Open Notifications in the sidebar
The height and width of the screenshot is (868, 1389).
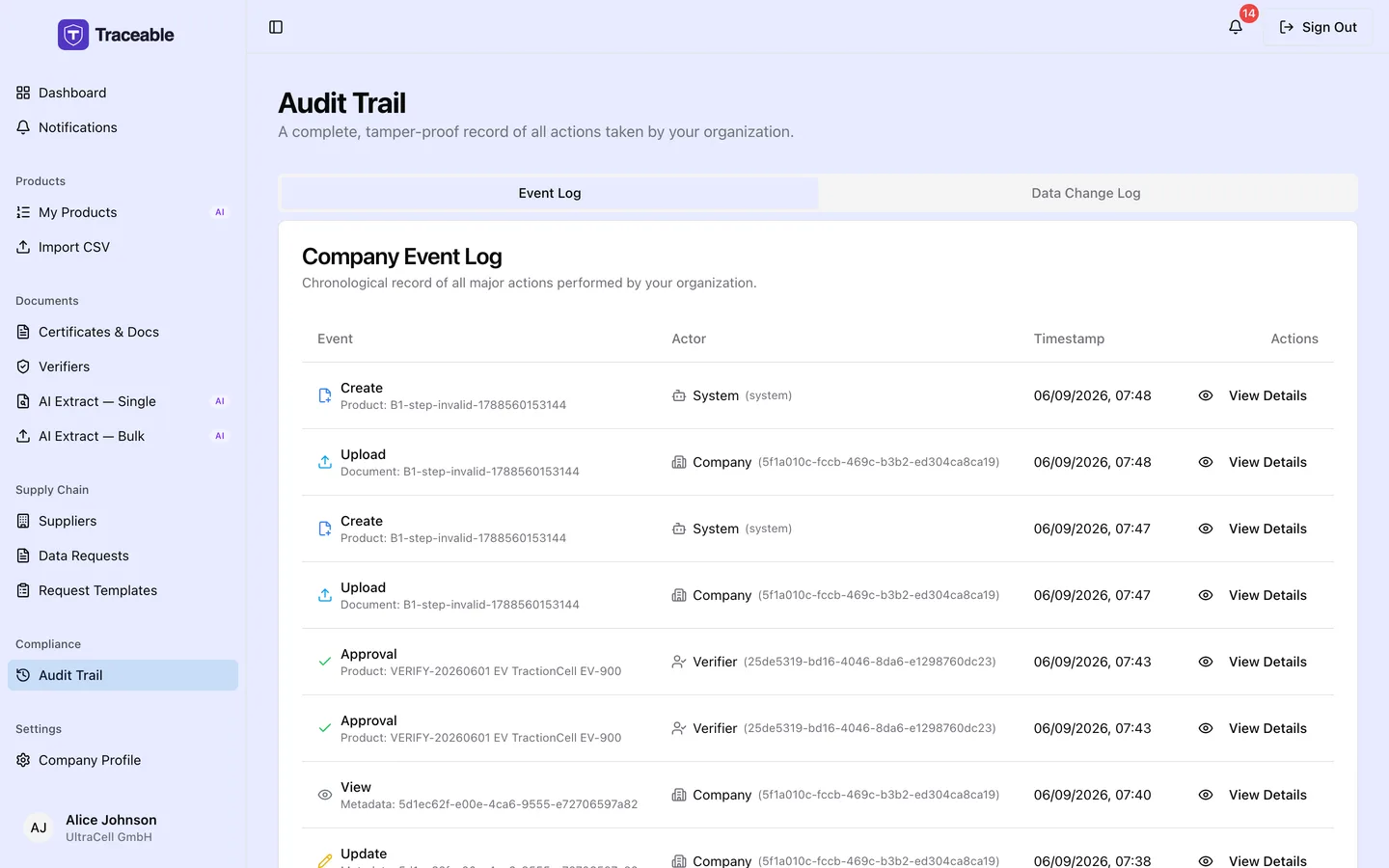pos(123,127)
